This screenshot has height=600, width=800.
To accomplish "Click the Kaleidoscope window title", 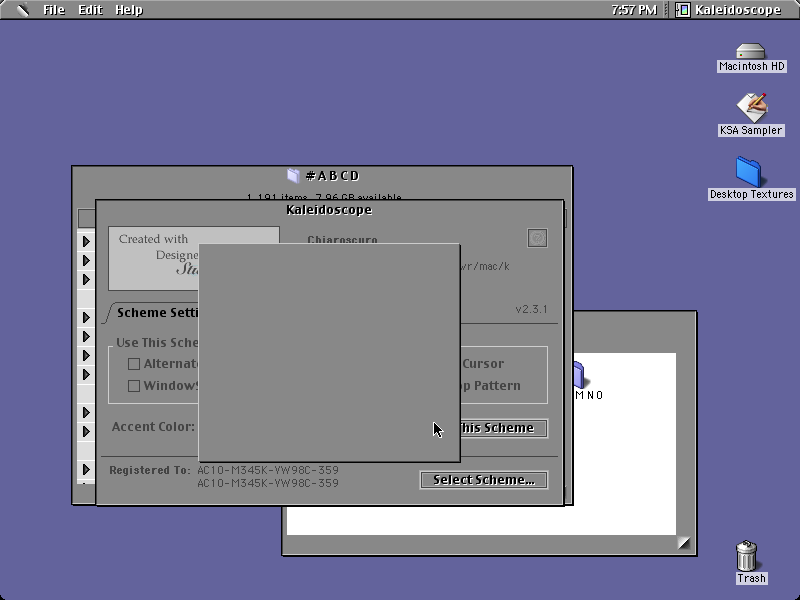I will click(329, 210).
